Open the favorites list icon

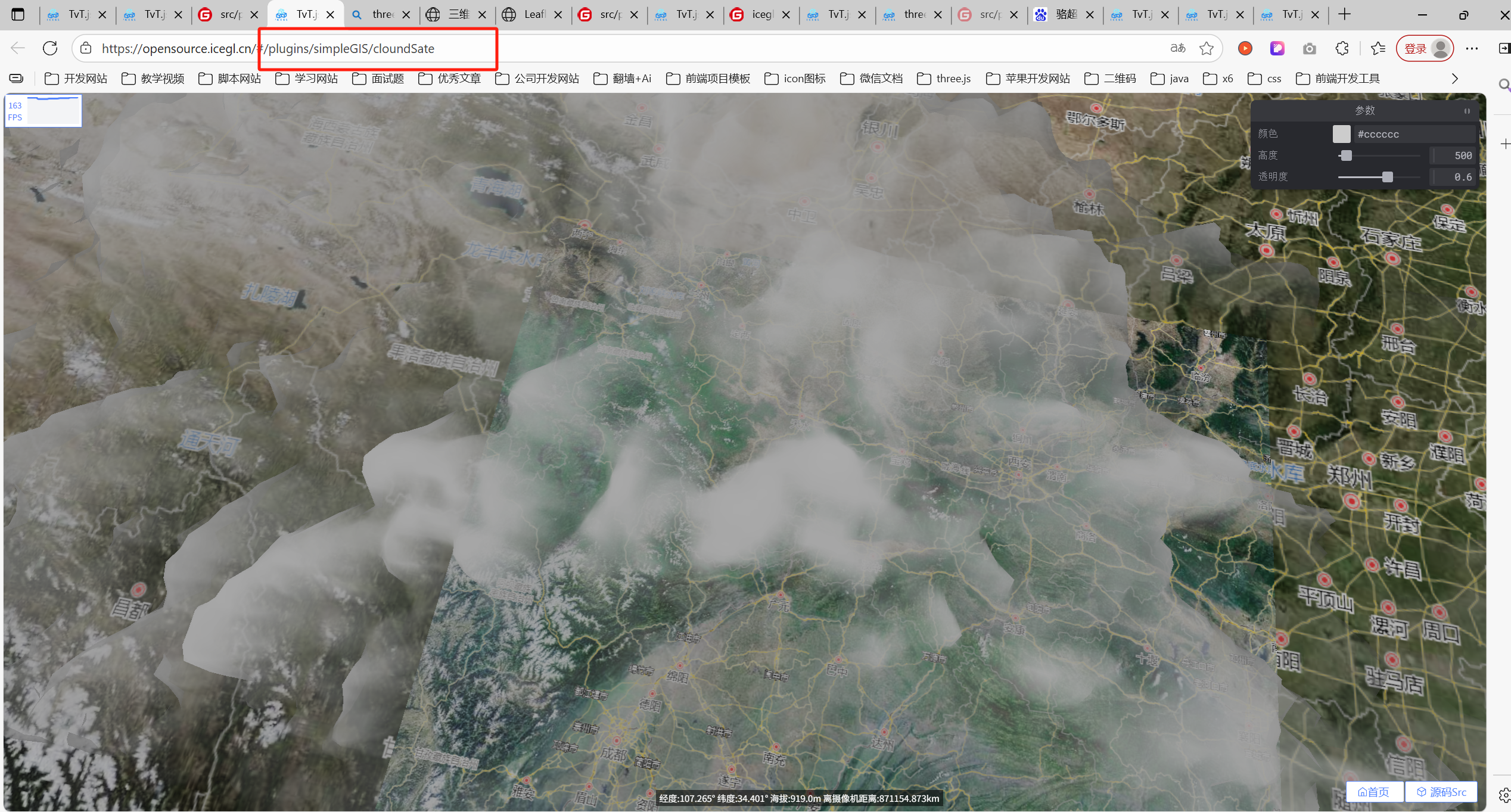point(1378,48)
